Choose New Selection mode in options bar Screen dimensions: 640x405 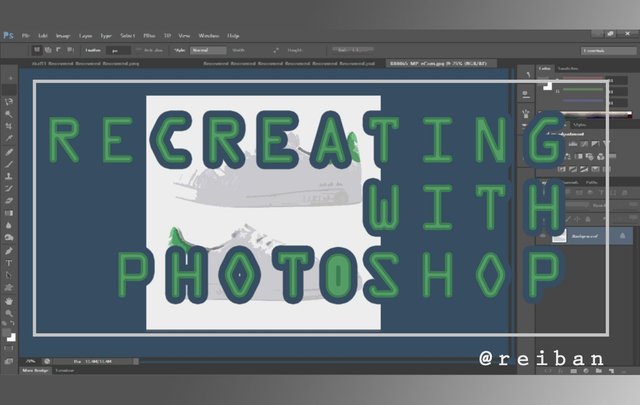point(37,50)
